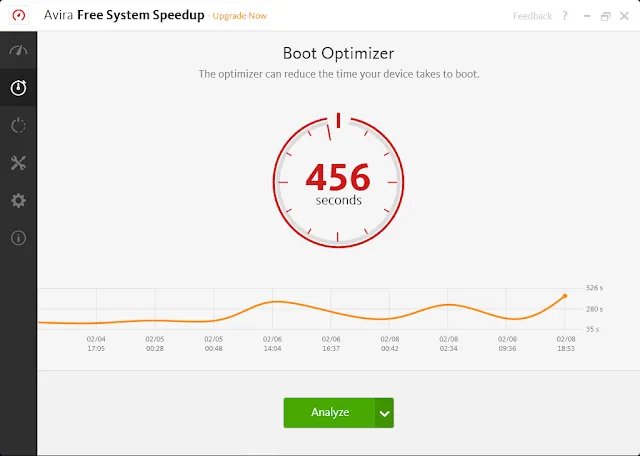Open the power icon section in sidebar
The width and height of the screenshot is (640, 456).
coord(18,125)
